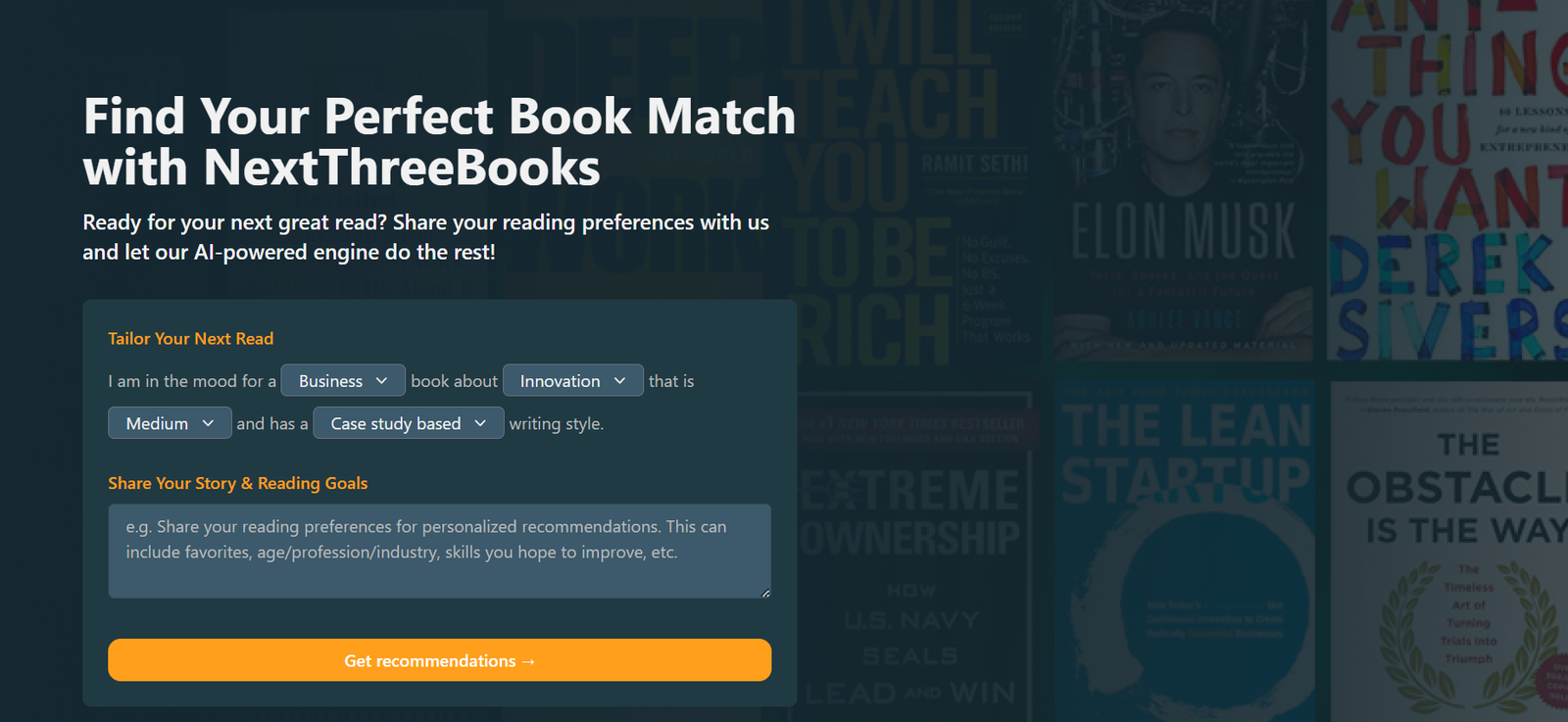The height and width of the screenshot is (722, 1568).
Task: Open The Obstacle Is the Way cover
Action: pyautogui.click(x=1450, y=549)
